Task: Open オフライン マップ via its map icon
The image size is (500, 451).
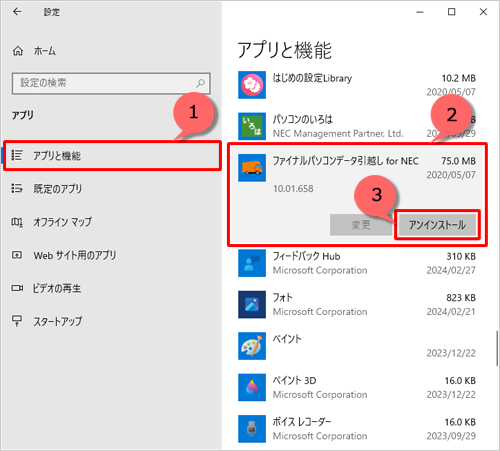Action: (17, 222)
